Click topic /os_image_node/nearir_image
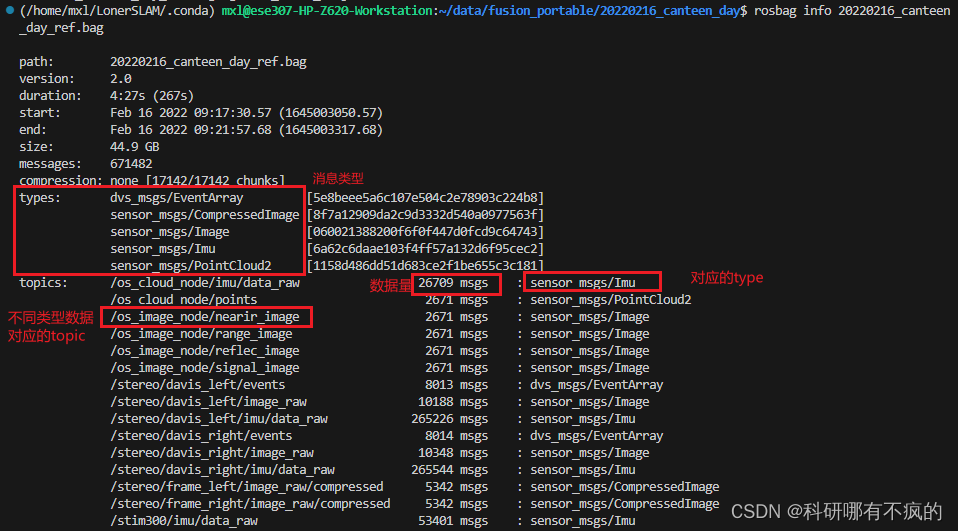 (x=205, y=317)
